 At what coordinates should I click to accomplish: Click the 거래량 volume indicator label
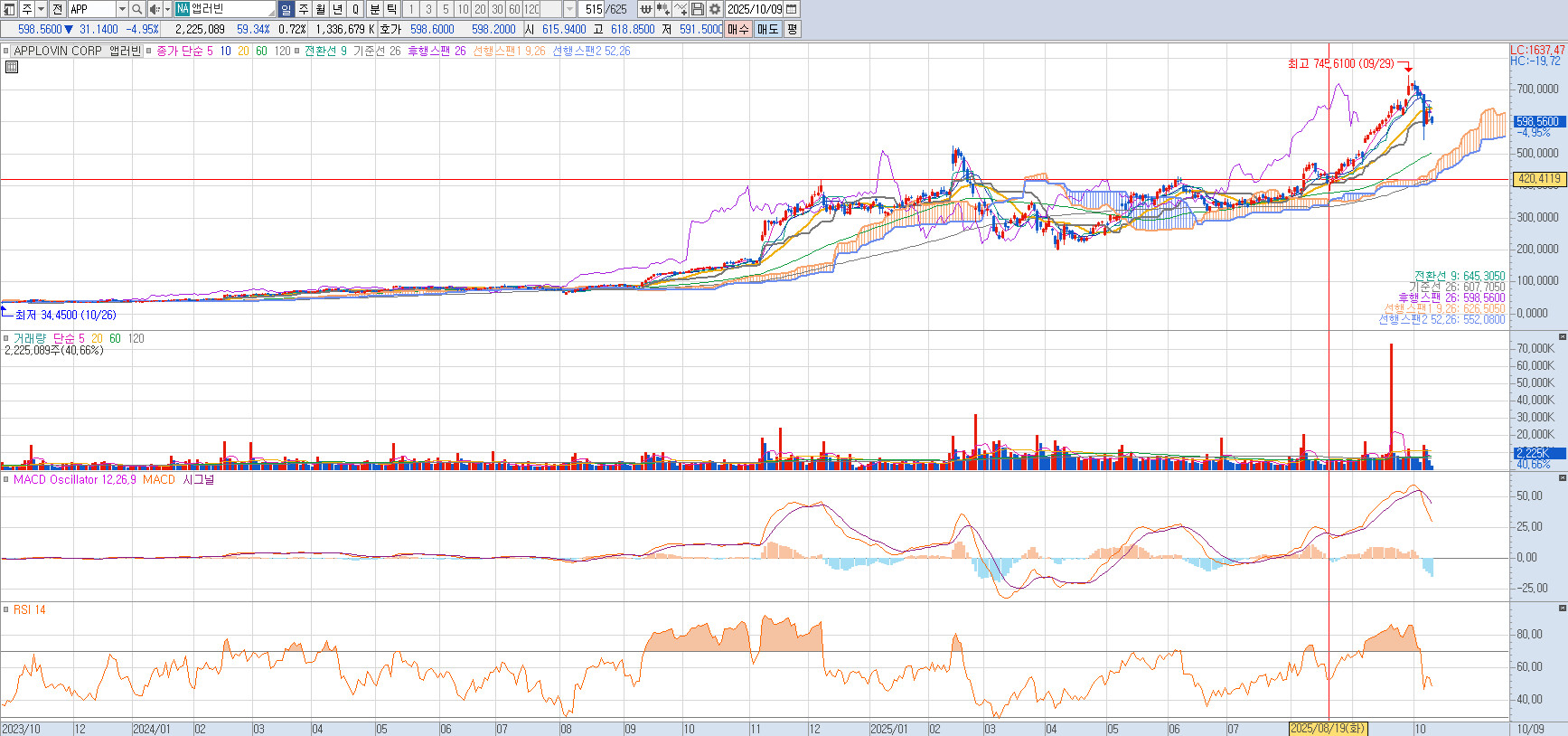(30, 338)
